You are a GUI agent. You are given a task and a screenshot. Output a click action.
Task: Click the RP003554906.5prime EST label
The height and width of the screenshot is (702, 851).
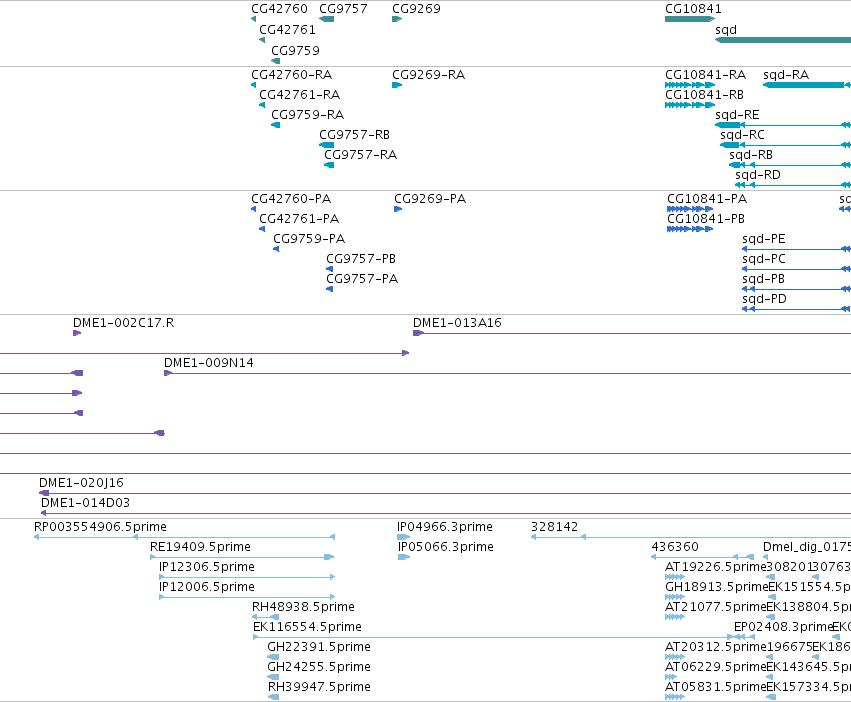click(x=100, y=527)
